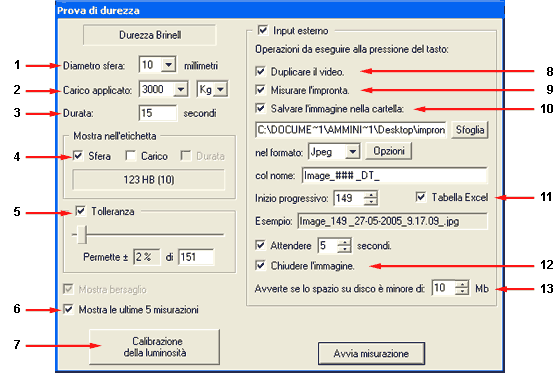Decrease disk space warning Mb value
Screen dimensions: 560x373
coord(462,292)
